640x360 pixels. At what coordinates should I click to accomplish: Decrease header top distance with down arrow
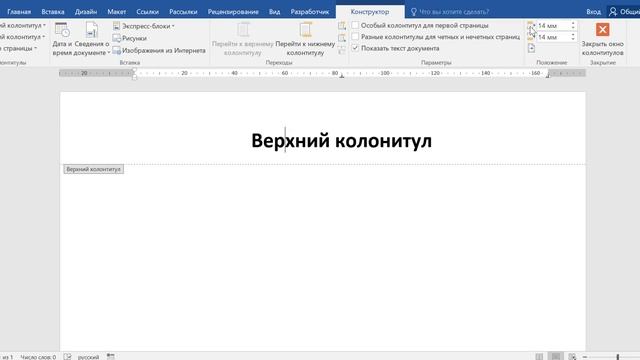click(573, 28)
